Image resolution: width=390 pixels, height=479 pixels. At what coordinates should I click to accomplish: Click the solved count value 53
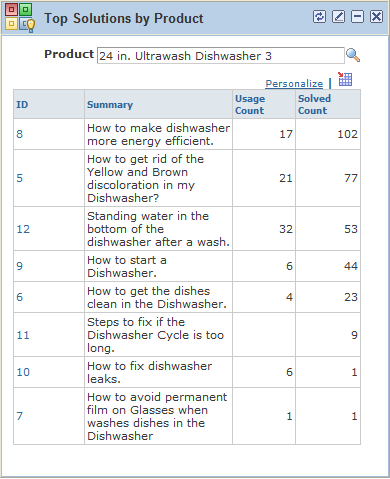(351, 229)
